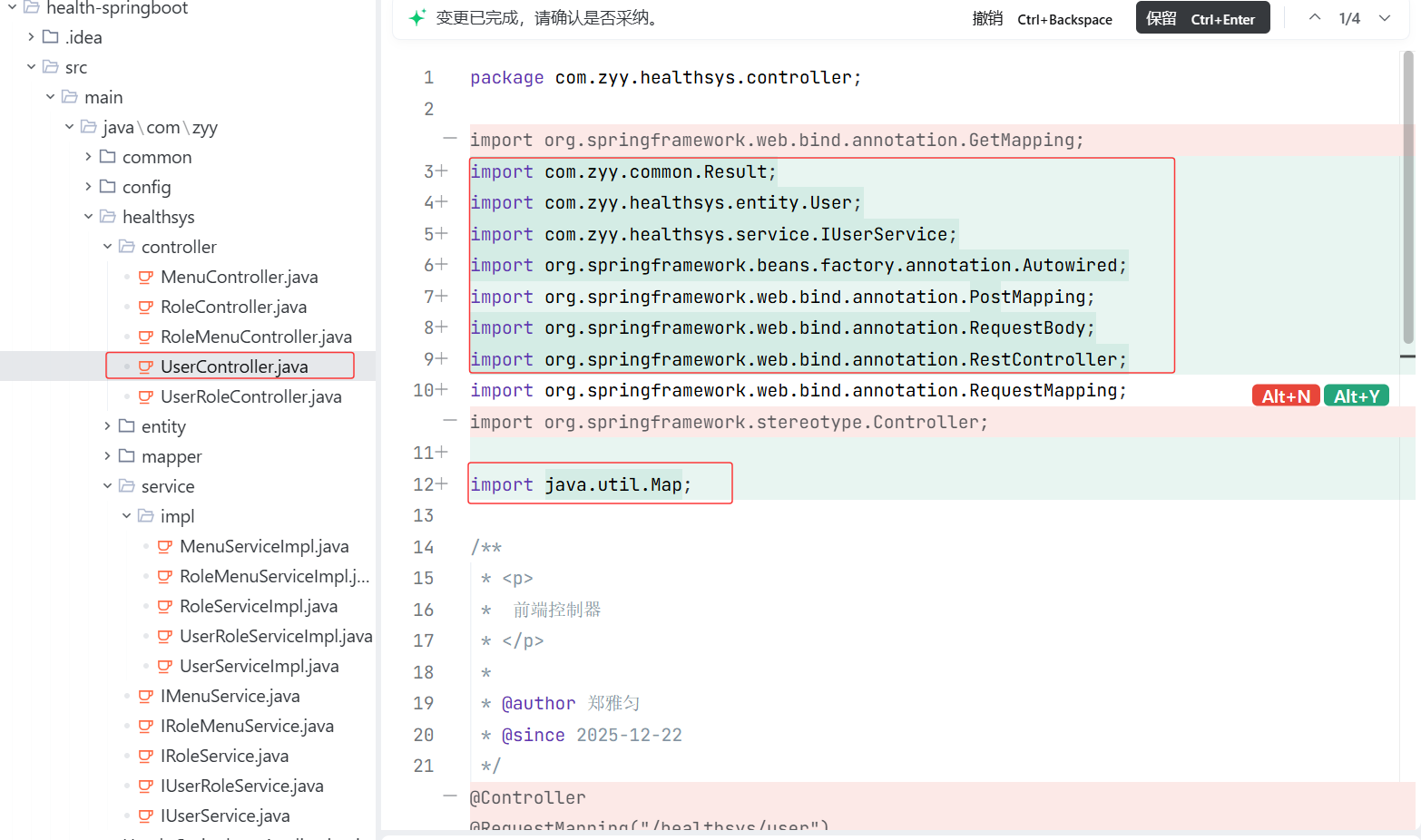Accept this hunk with Alt+Y button
The width and height of the screenshot is (1421, 840).
pos(1357,396)
